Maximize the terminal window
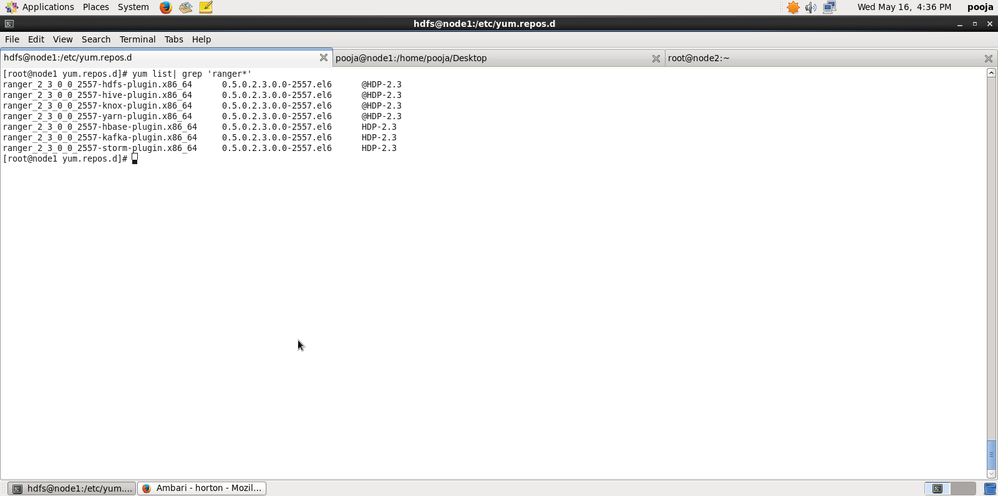 tap(974, 24)
